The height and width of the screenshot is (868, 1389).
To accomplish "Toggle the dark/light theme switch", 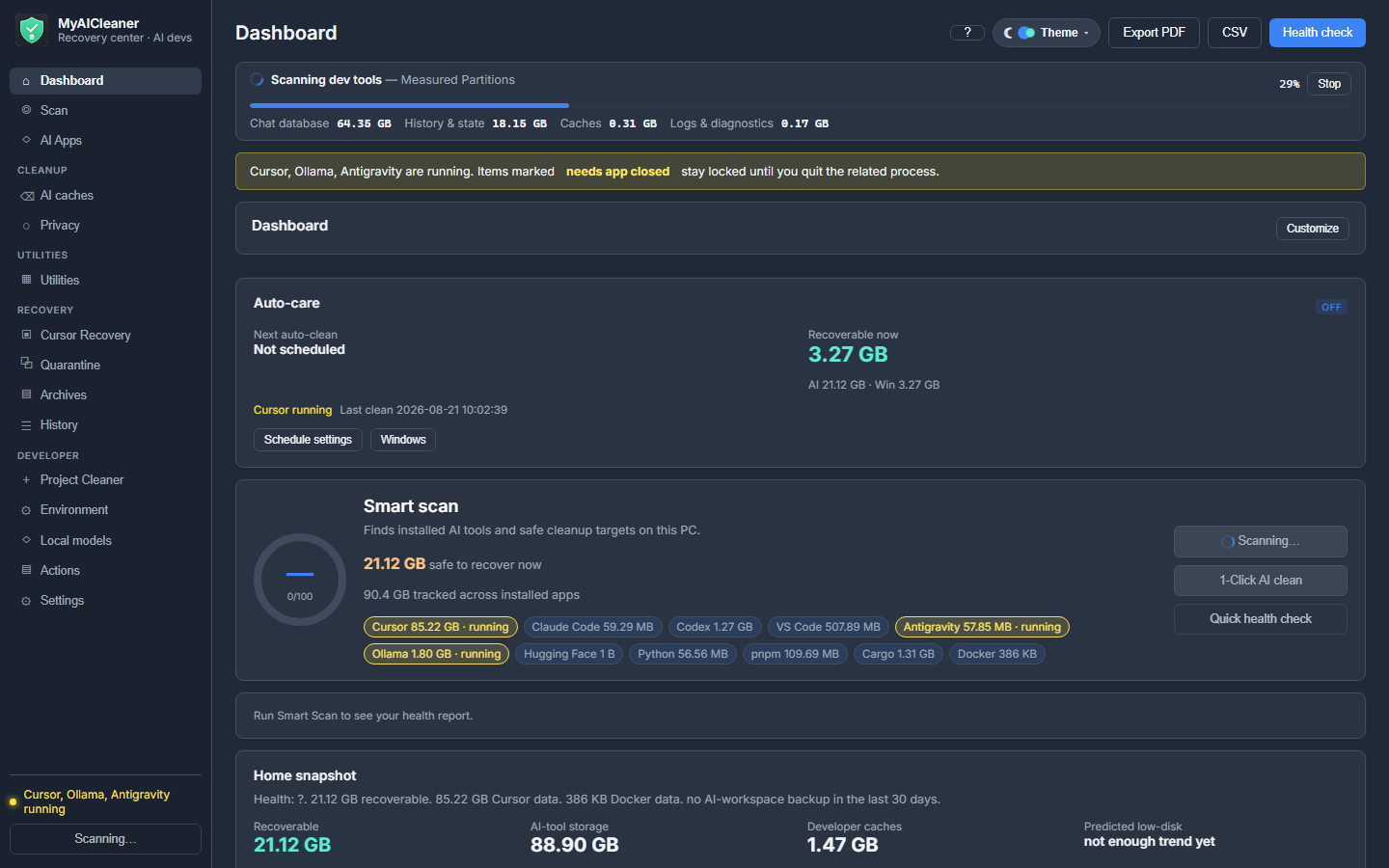I will click(x=1026, y=33).
